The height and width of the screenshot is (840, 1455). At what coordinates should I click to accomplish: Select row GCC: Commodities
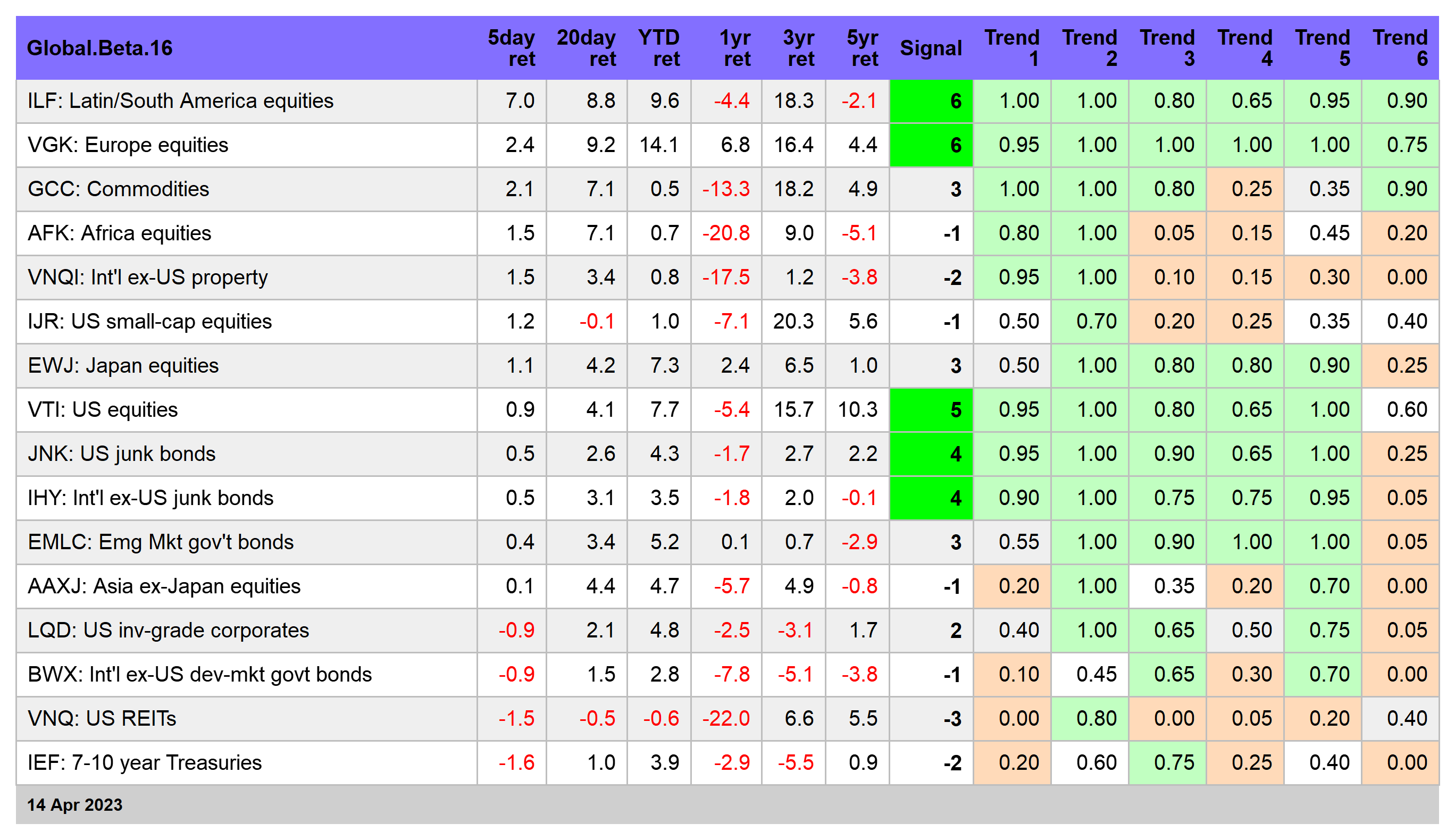(727, 189)
